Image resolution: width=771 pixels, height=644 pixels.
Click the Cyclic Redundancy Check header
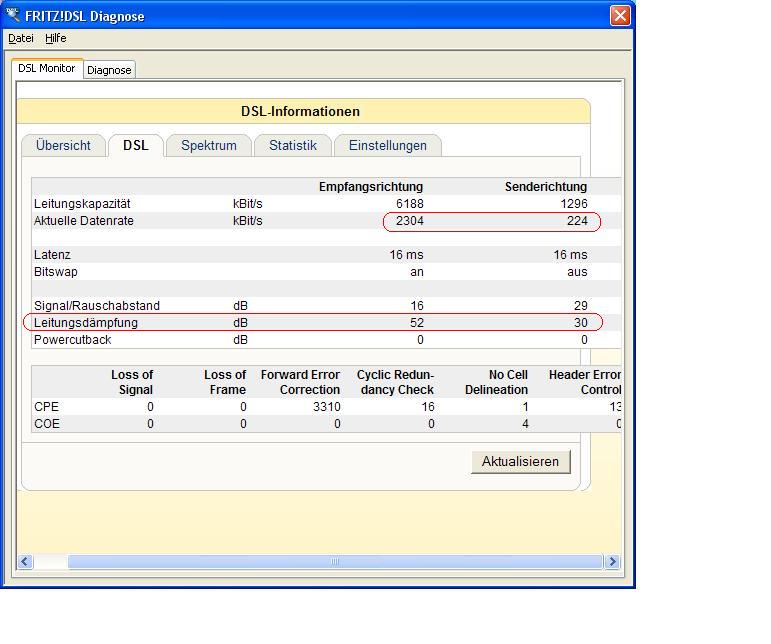click(x=395, y=382)
